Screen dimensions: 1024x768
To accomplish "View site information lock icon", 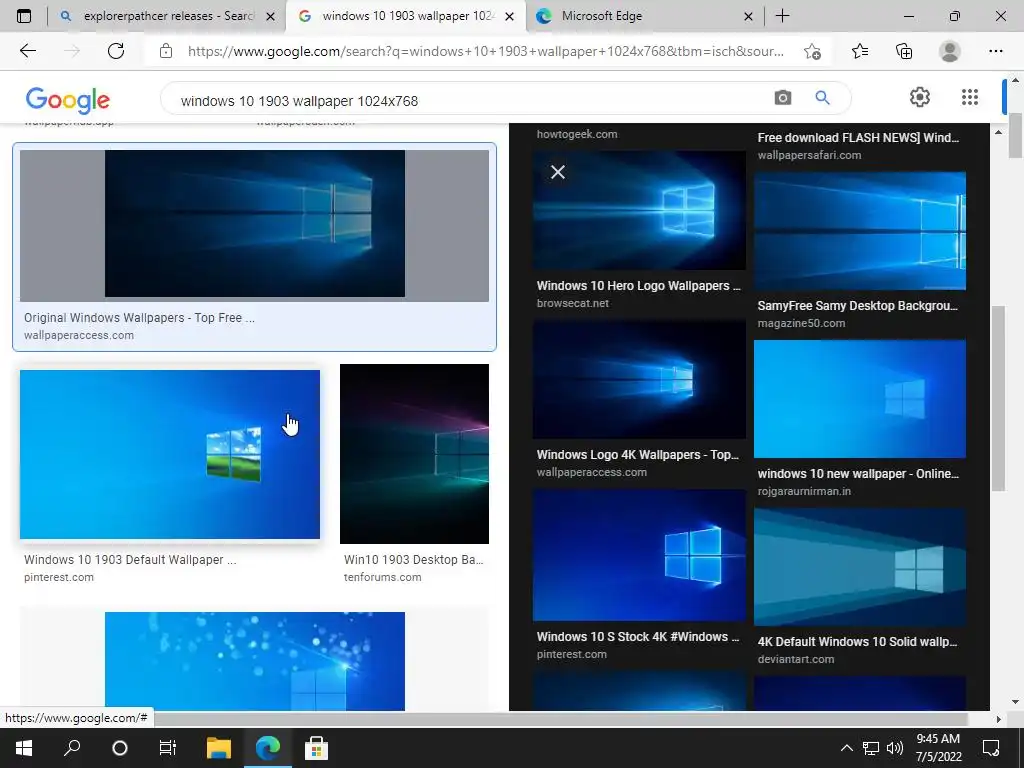I will tap(166, 51).
